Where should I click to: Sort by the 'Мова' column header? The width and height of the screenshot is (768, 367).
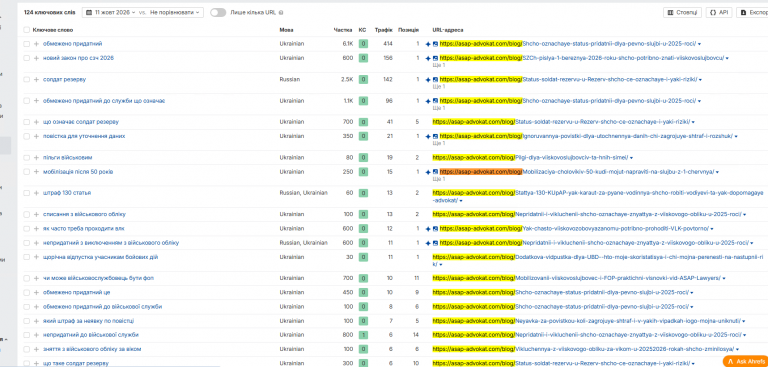[x=287, y=30]
